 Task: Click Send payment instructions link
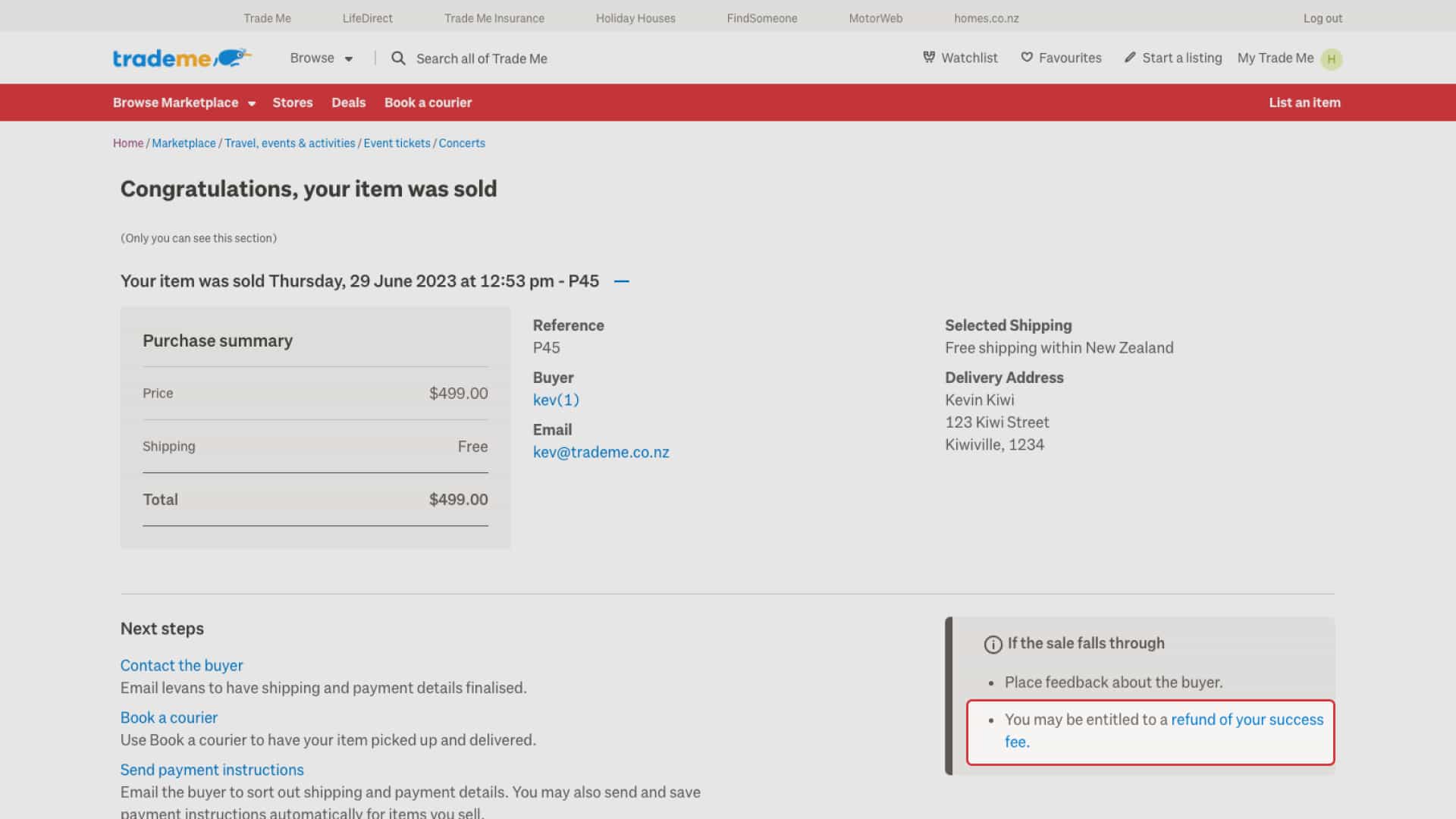tap(212, 770)
